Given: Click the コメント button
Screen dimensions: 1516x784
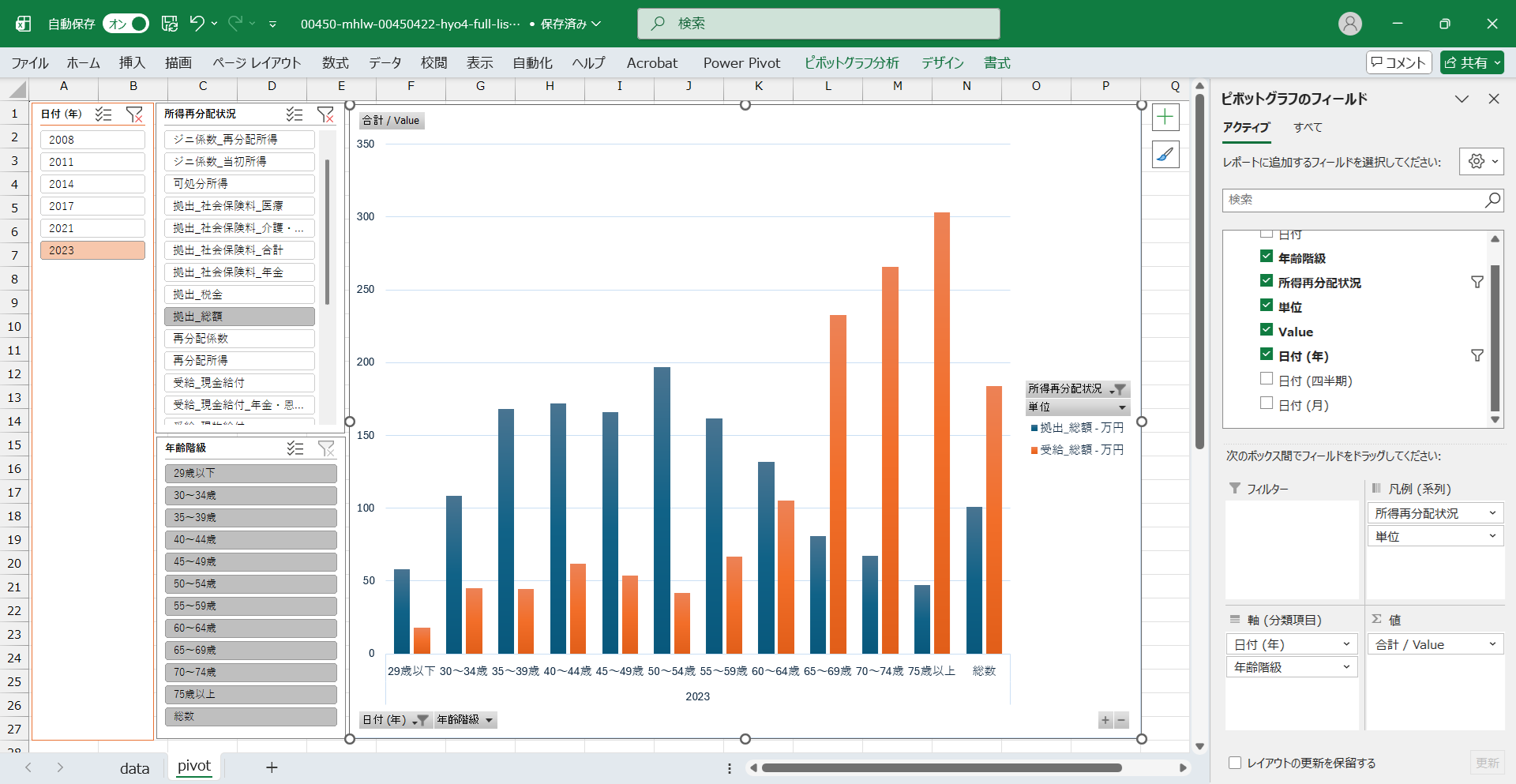Looking at the screenshot, I should pyautogui.click(x=1398, y=63).
